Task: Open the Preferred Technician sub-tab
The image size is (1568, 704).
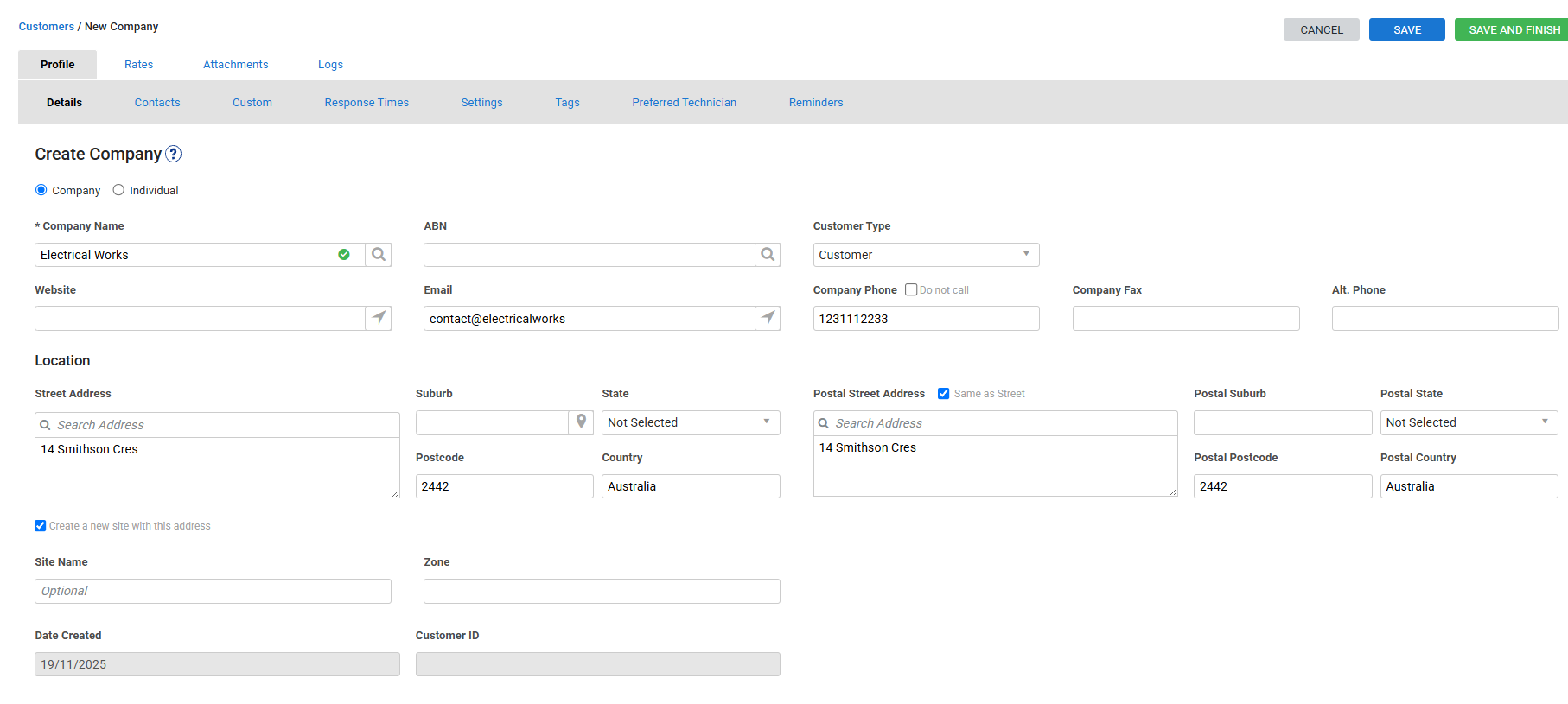Action: tap(684, 103)
